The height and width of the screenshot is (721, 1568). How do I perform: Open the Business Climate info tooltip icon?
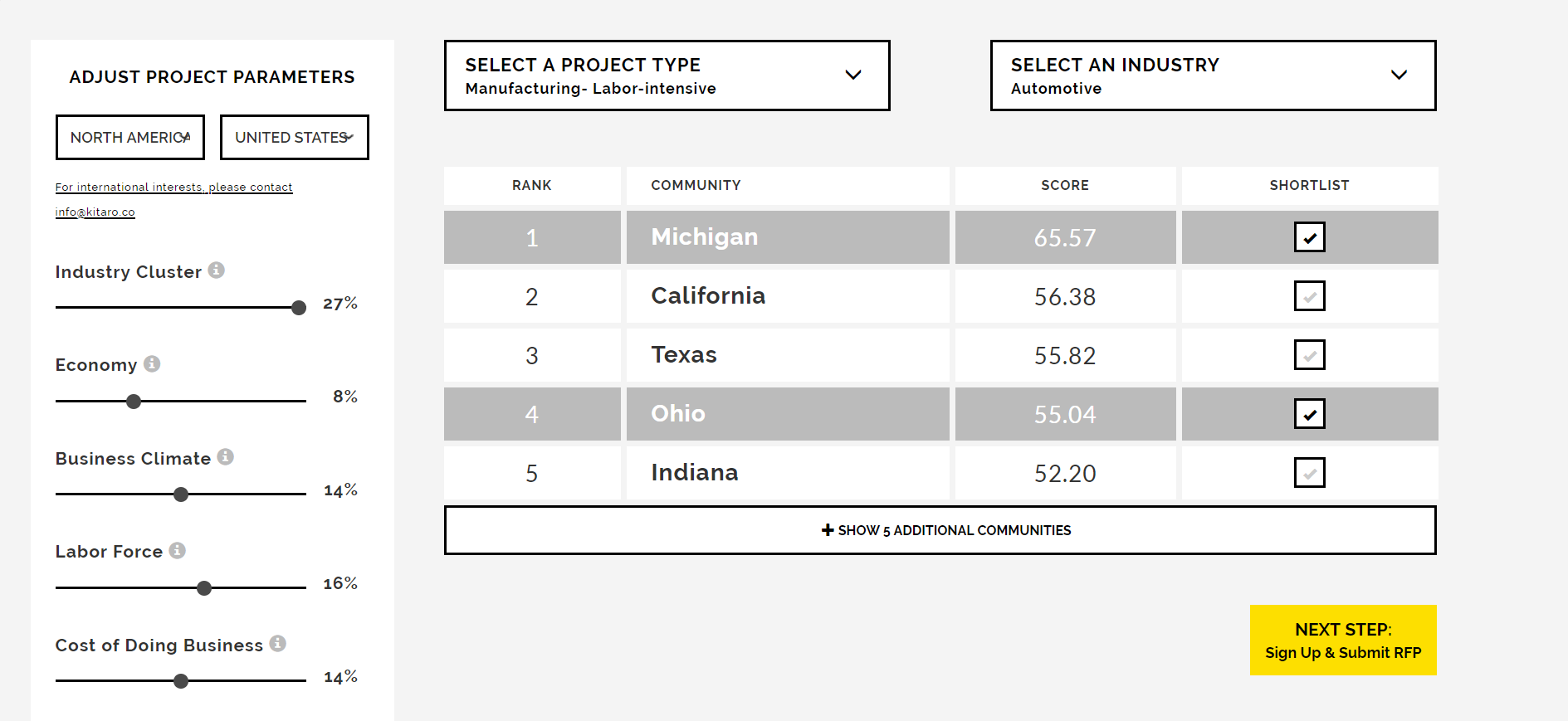(x=226, y=457)
